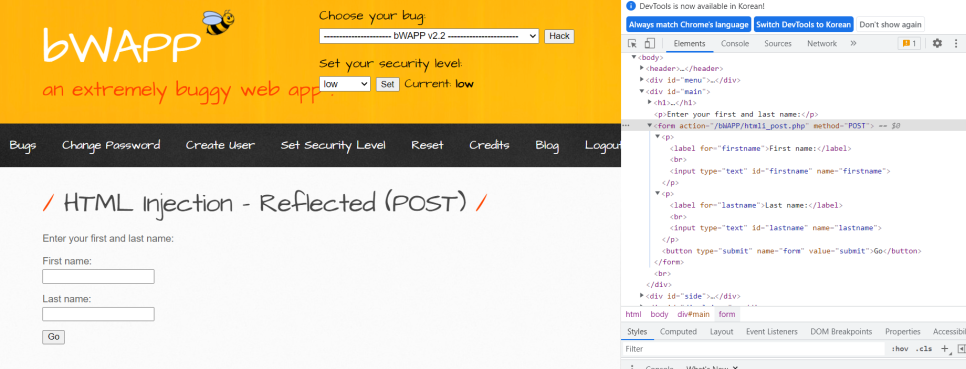966x369 pixels.
Task: Collapse the p node containing the firstname label
Action: pos(657,137)
